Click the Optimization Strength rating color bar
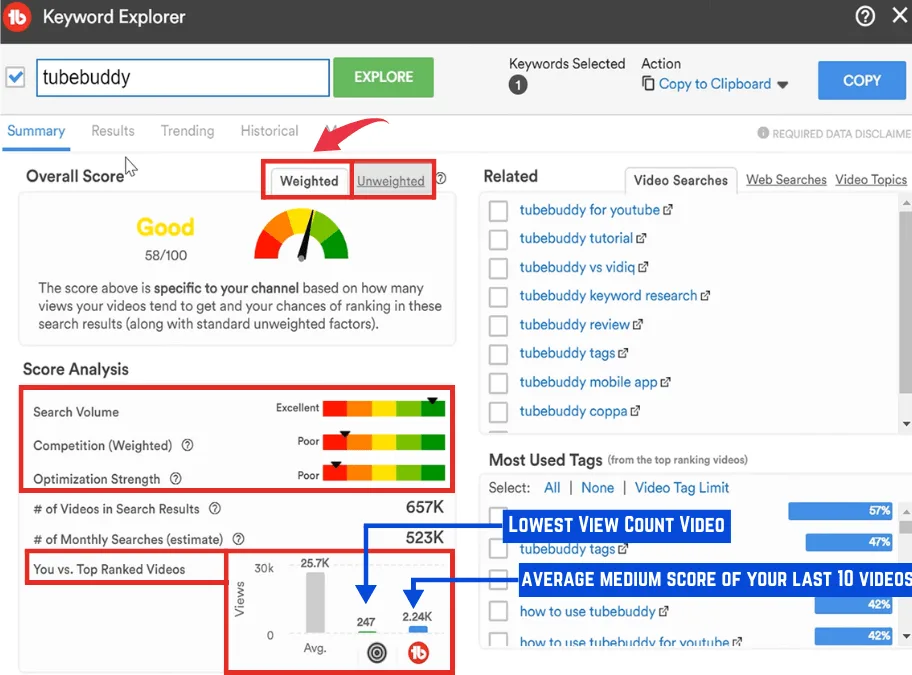This screenshot has height=675, width=912. point(384,472)
